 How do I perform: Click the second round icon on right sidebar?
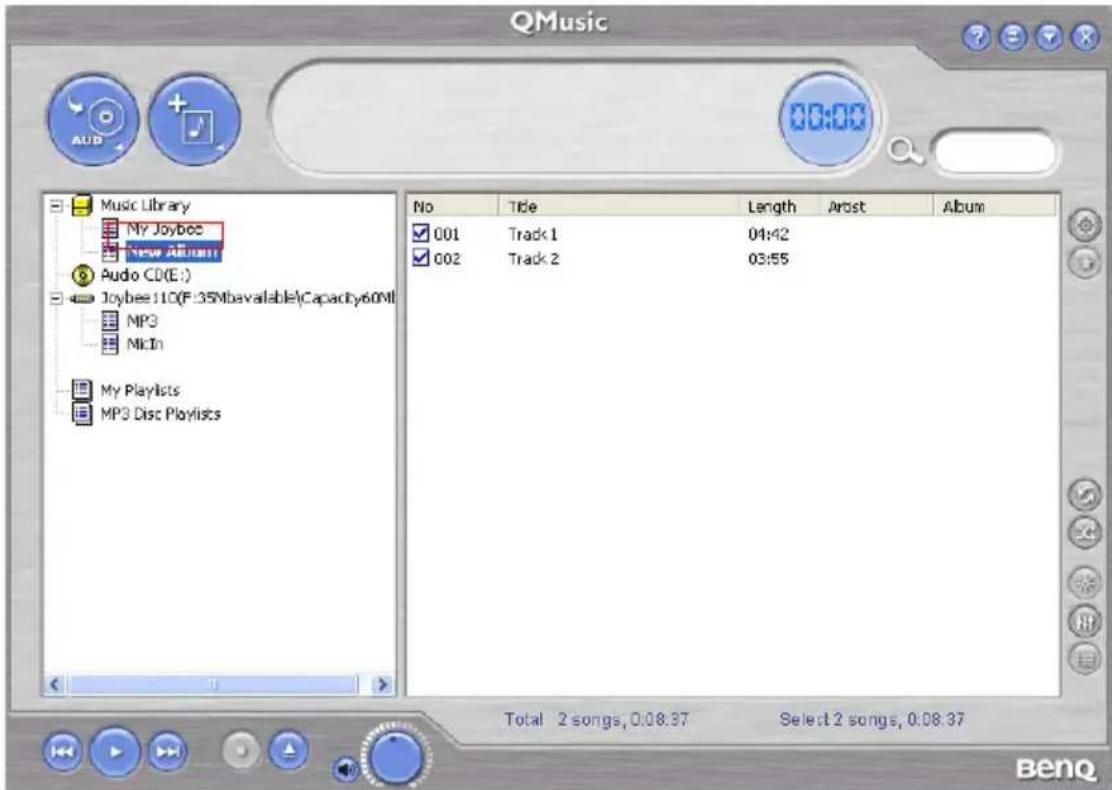click(1084, 262)
